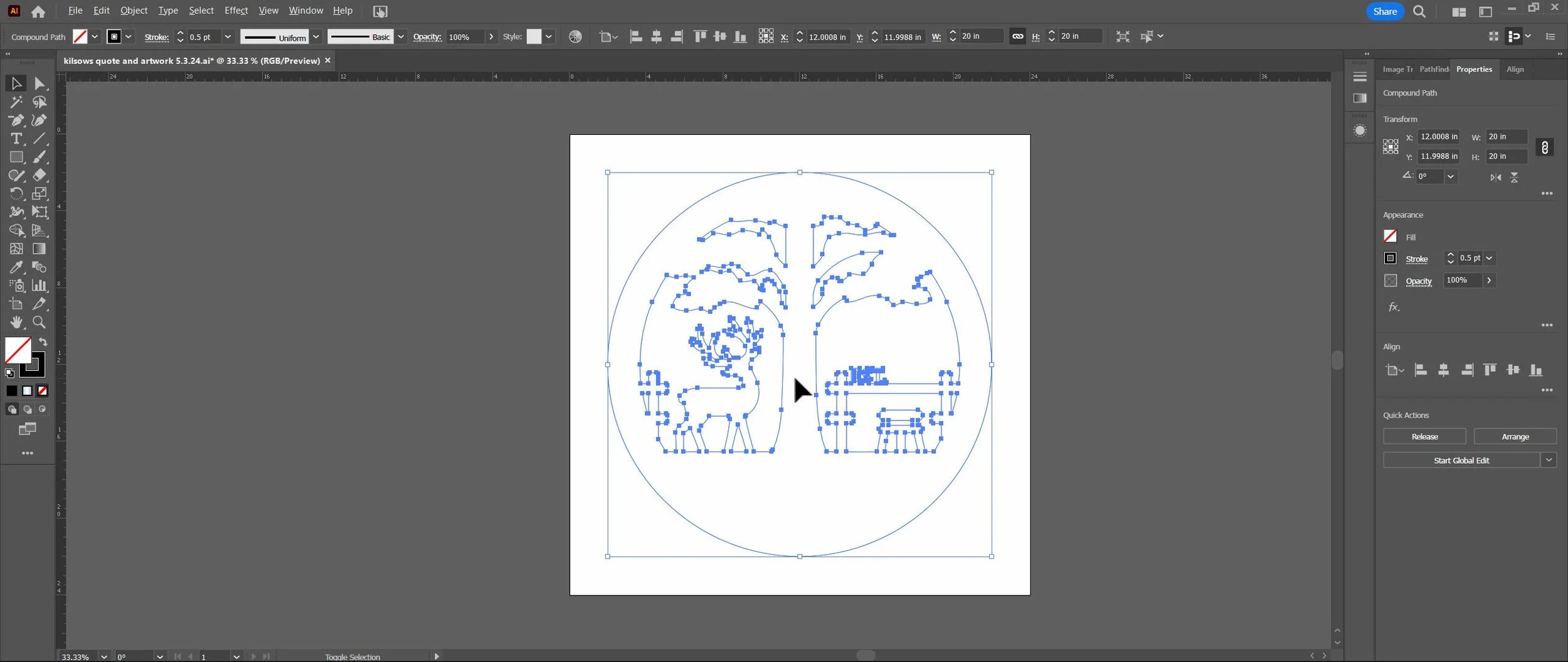The height and width of the screenshot is (662, 1568).
Task: Select the Gradient tool
Action: tap(39, 248)
